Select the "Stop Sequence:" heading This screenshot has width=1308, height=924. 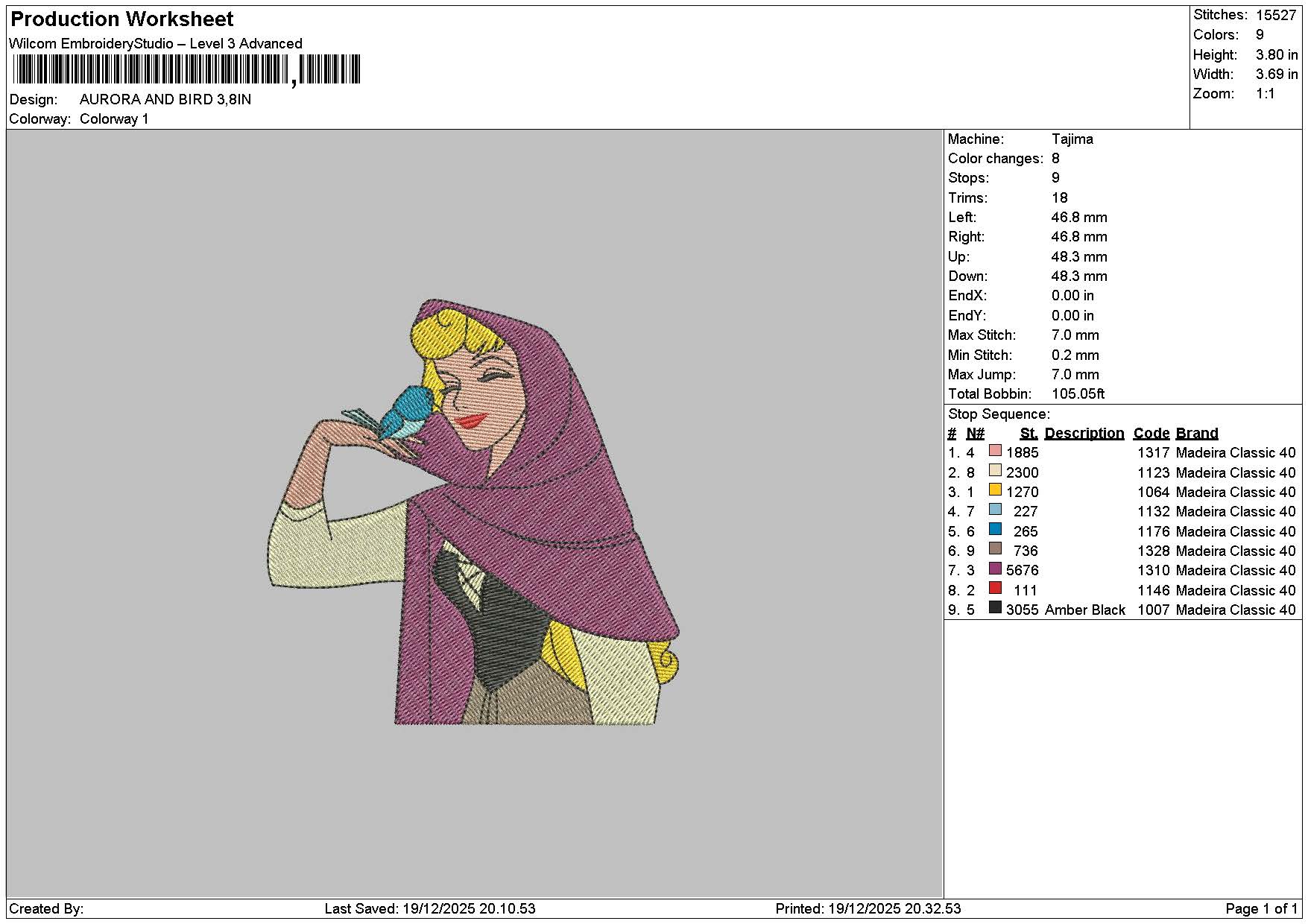(x=999, y=414)
